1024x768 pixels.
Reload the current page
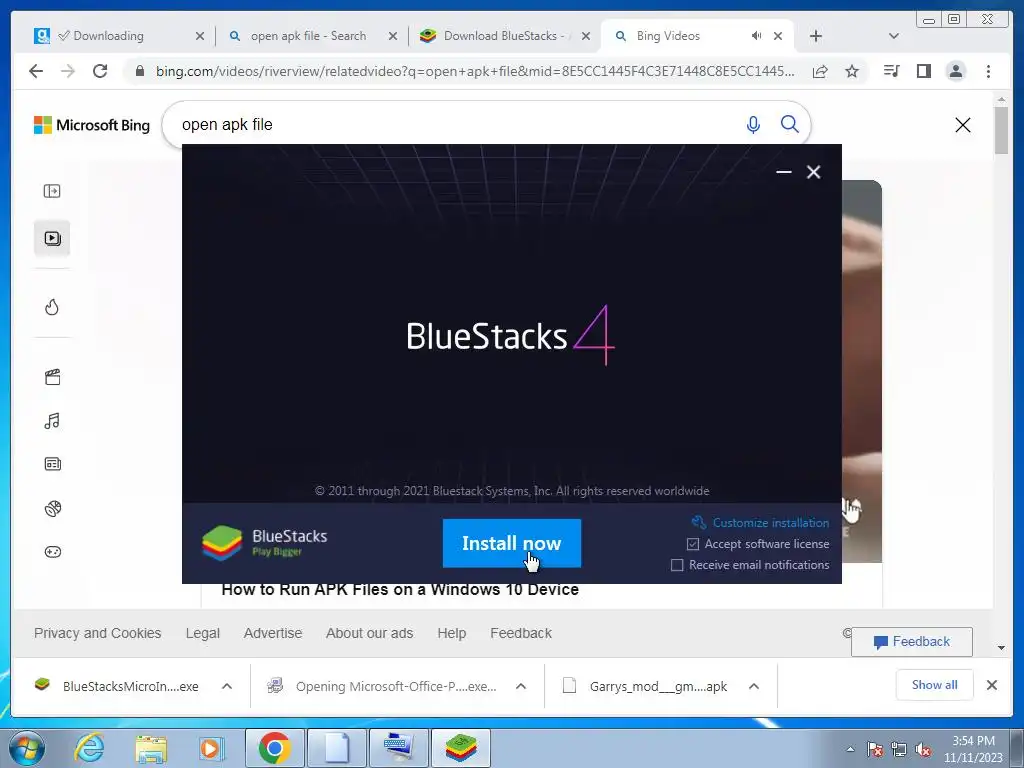coord(100,71)
